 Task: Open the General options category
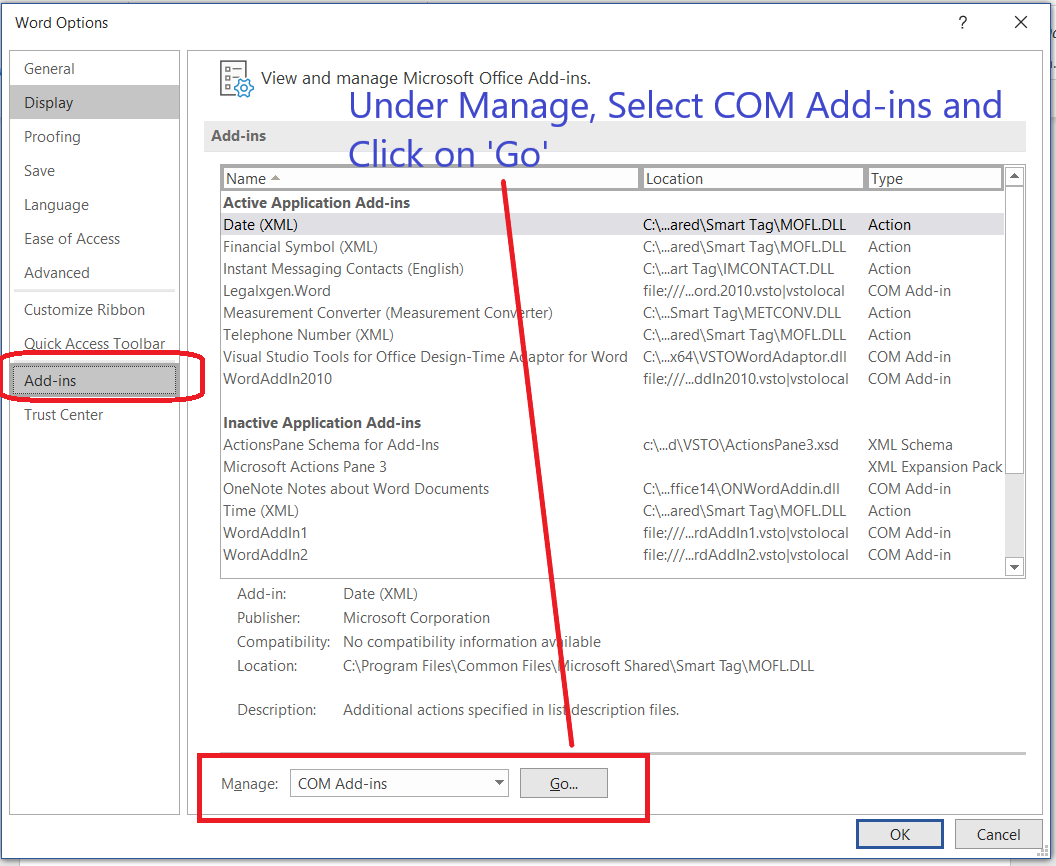[x=50, y=69]
